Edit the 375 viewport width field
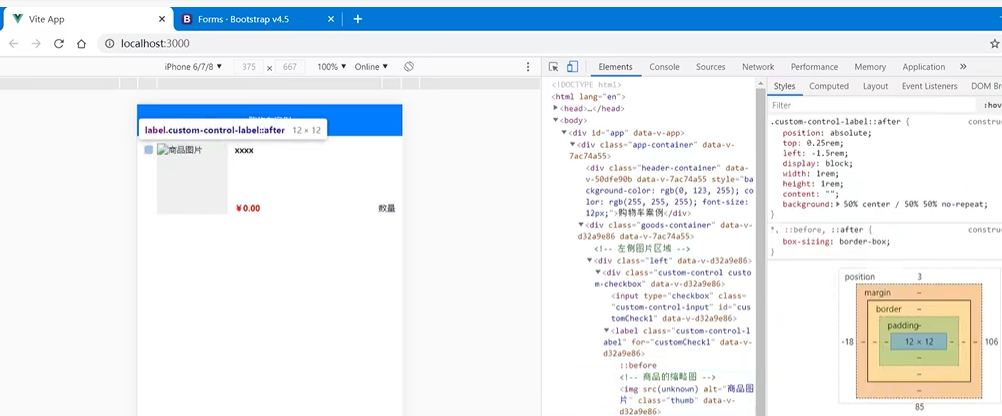The width and height of the screenshot is (1002, 416). [249, 67]
